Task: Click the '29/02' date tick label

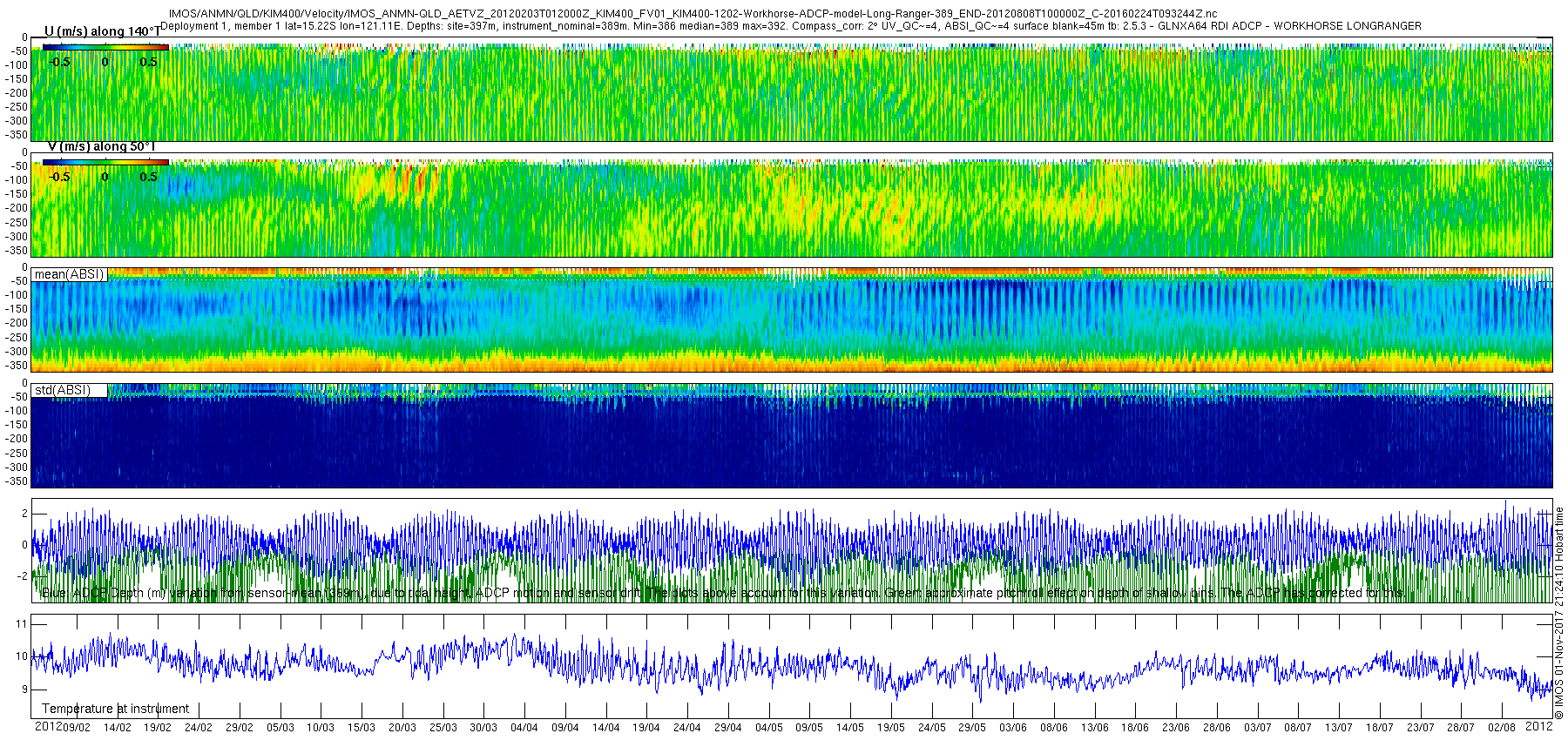Action: tap(239, 727)
